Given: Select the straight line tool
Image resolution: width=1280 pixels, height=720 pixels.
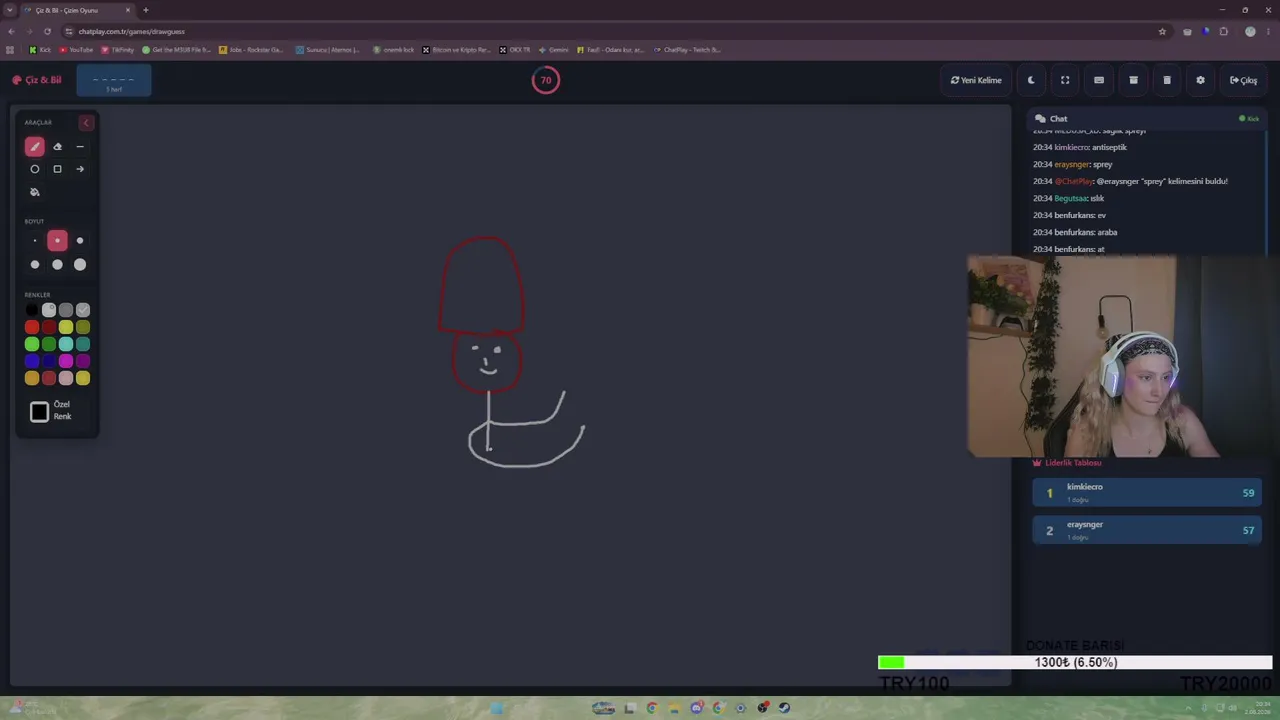Looking at the screenshot, I should pyautogui.click(x=80, y=147).
